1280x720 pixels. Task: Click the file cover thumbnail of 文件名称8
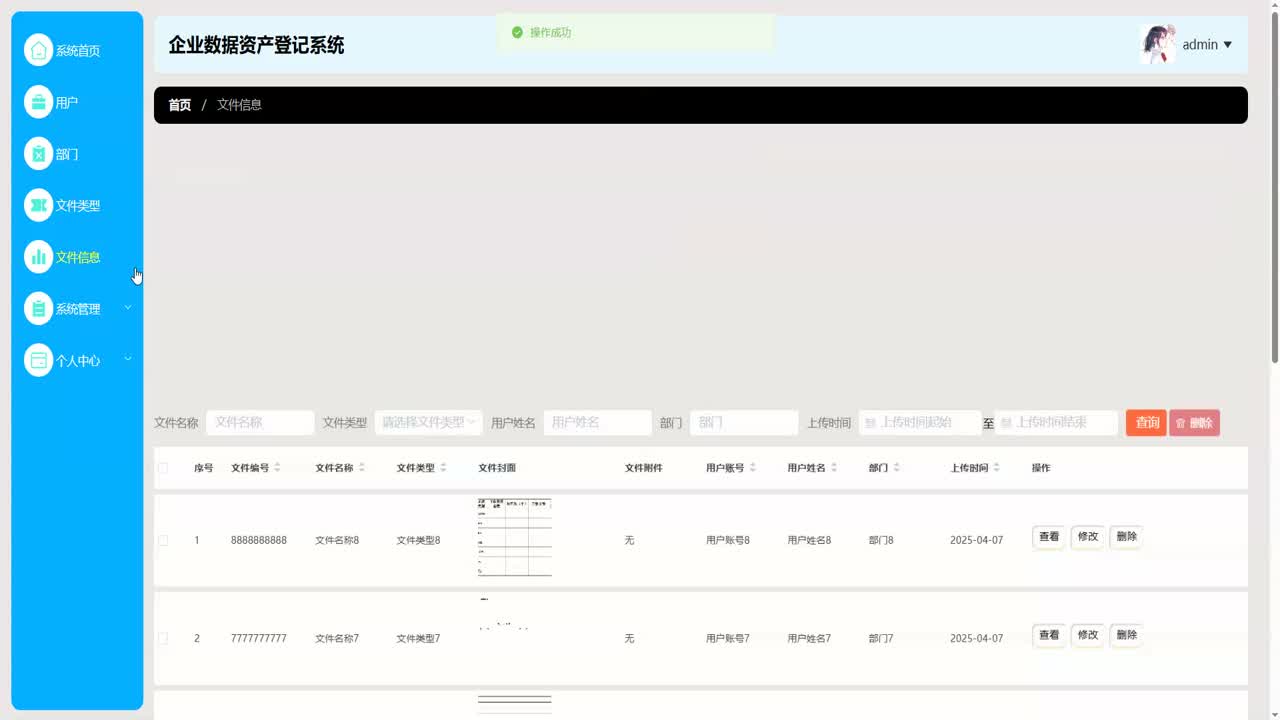click(515, 538)
